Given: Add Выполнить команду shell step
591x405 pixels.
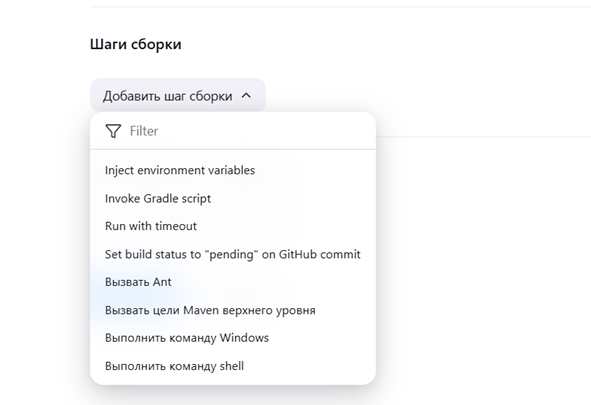Looking at the screenshot, I should point(233,366).
